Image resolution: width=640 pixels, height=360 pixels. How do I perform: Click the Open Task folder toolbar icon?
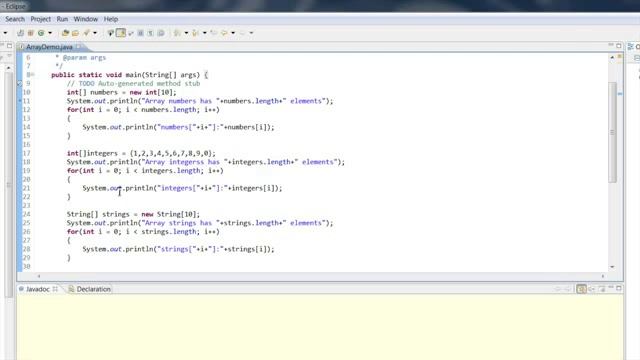click(75, 33)
